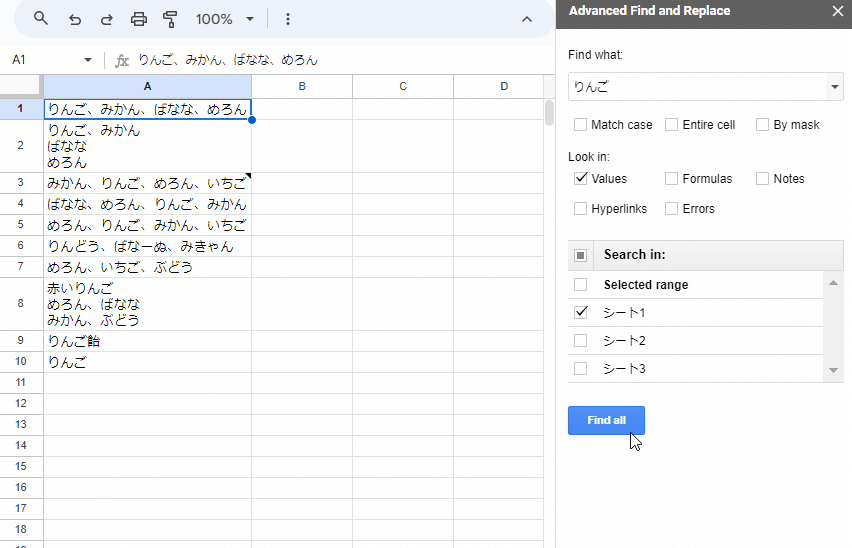The width and height of the screenshot is (852, 548).
Task: Toggle the Search in select-all checkbox
Action: [x=580, y=255]
